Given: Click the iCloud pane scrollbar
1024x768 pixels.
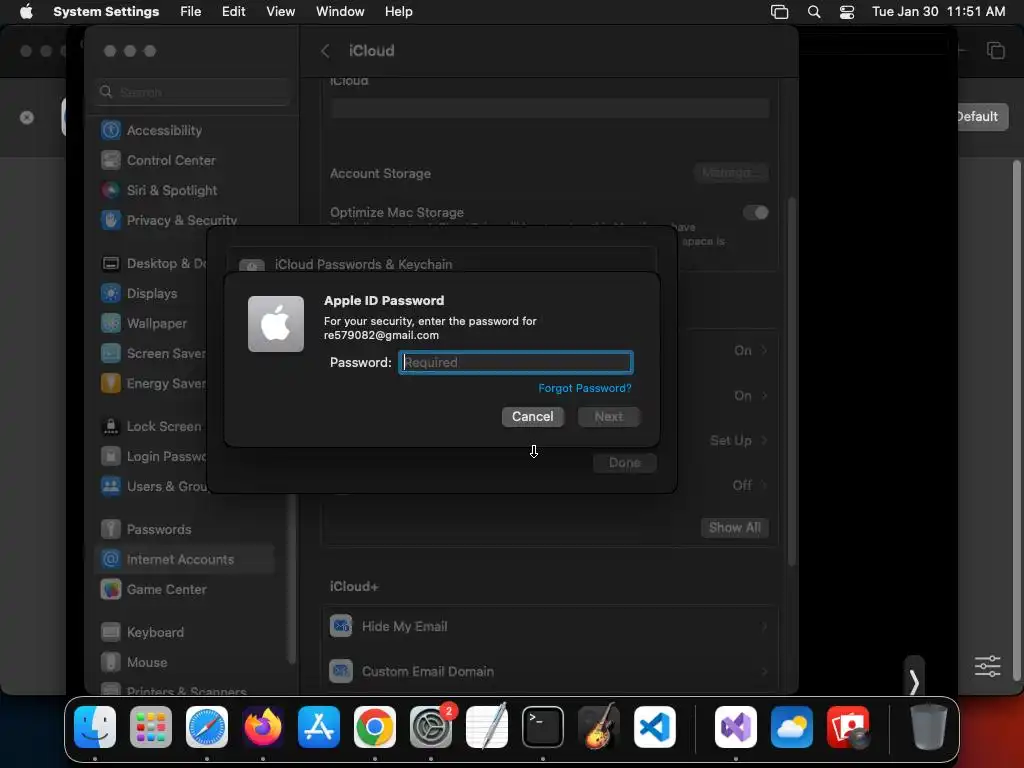Looking at the screenshot, I should (792, 381).
